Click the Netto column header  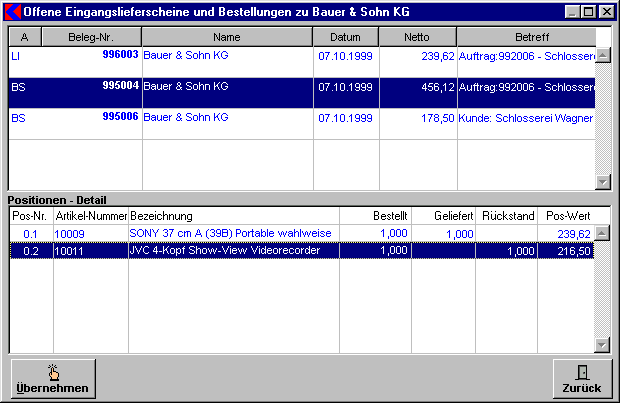pyautogui.click(x=417, y=36)
